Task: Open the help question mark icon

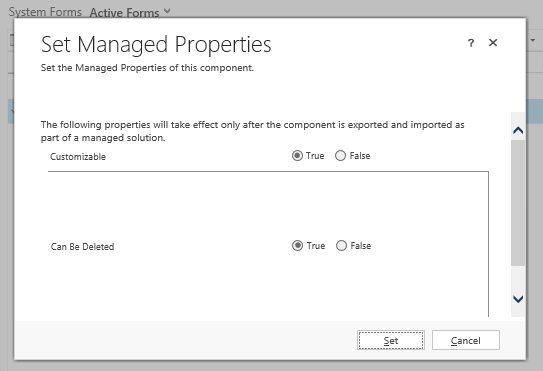Action: pyautogui.click(x=471, y=43)
